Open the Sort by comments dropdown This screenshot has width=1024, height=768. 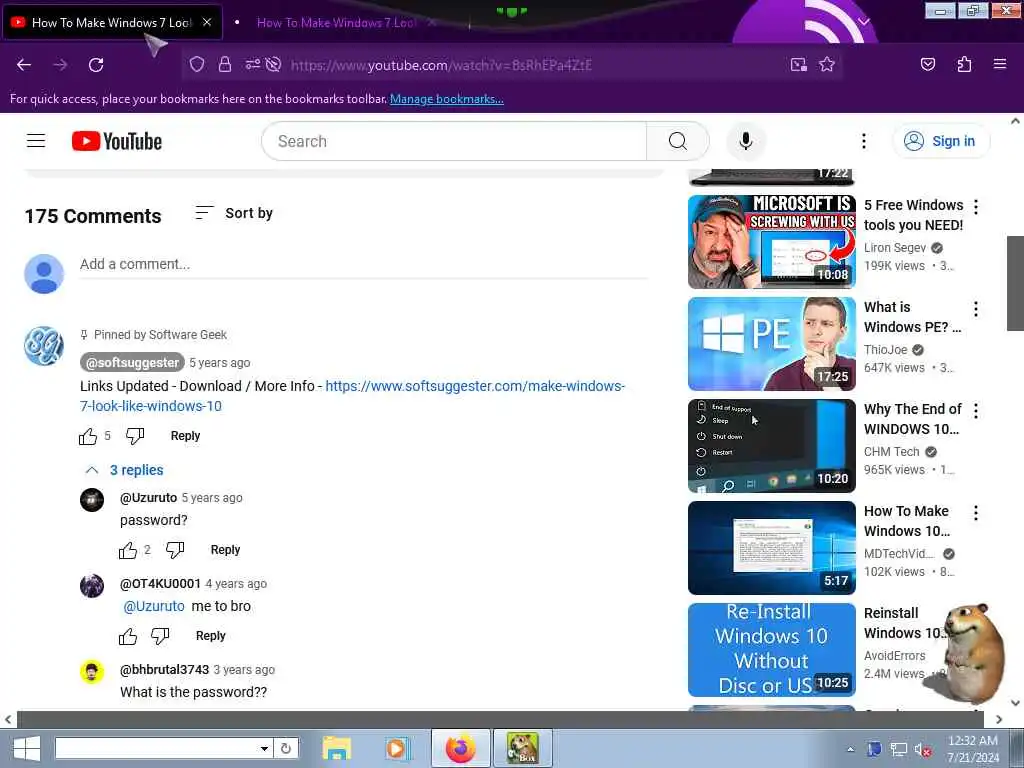click(234, 213)
